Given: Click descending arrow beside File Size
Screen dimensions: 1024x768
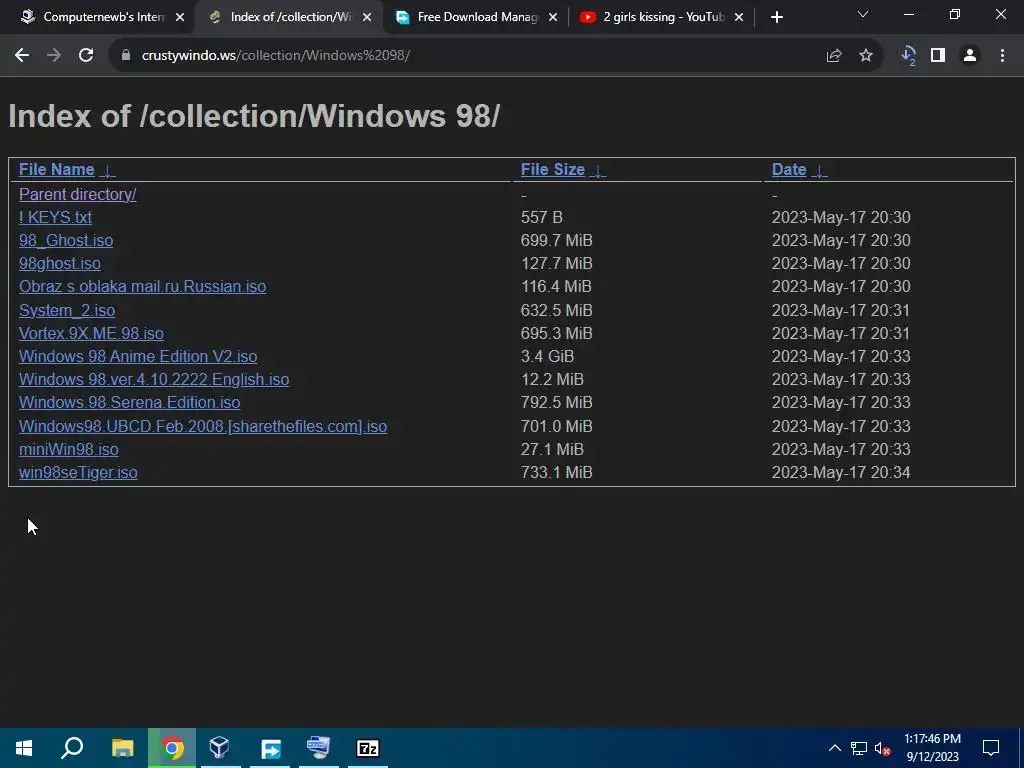Looking at the screenshot, I should click(598, 171).
